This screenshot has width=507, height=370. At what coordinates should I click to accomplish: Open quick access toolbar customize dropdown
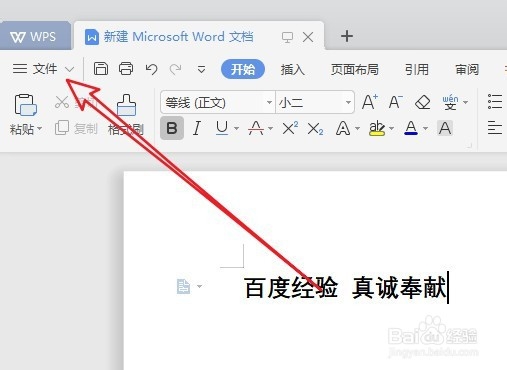tap(201, 70)
